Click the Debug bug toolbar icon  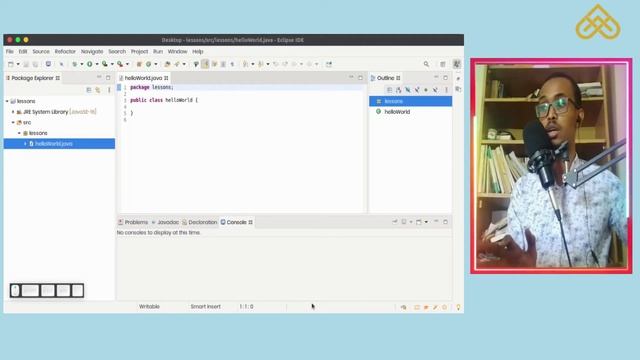point(74,64)
